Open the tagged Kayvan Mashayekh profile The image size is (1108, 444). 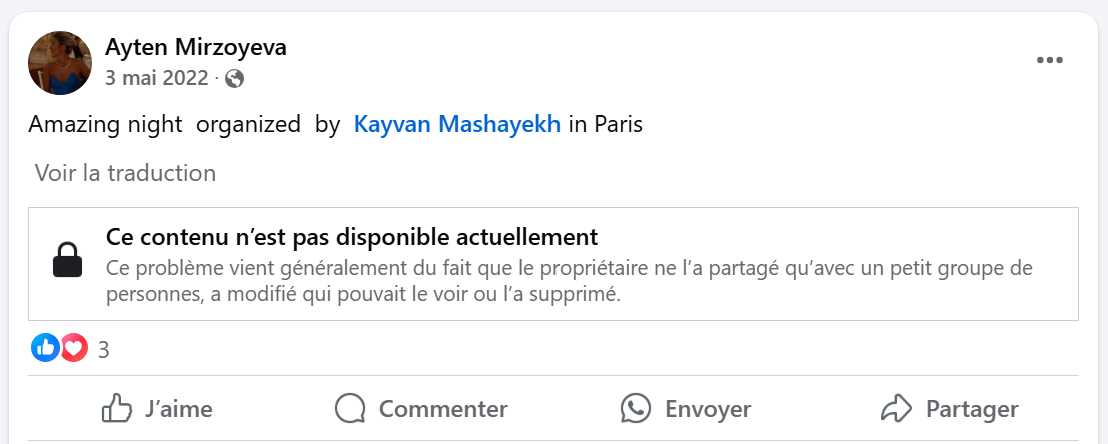[457, 124]
